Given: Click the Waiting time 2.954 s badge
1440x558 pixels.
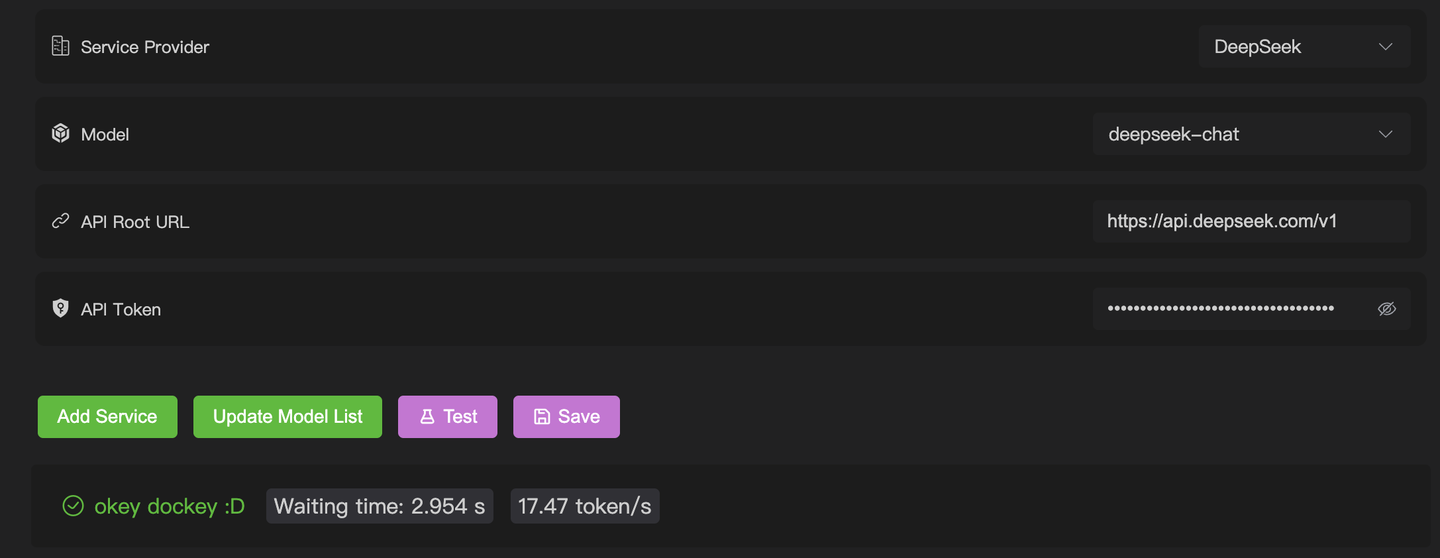Looking at the screenshot, I should coord(379,506).
